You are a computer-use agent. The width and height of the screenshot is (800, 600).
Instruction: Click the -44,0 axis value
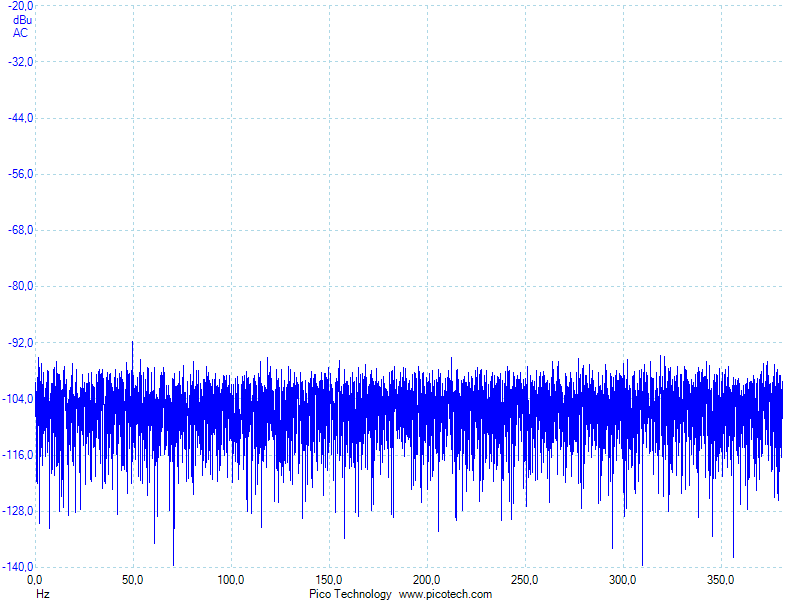pyautogui.click(x=20, y=118)
